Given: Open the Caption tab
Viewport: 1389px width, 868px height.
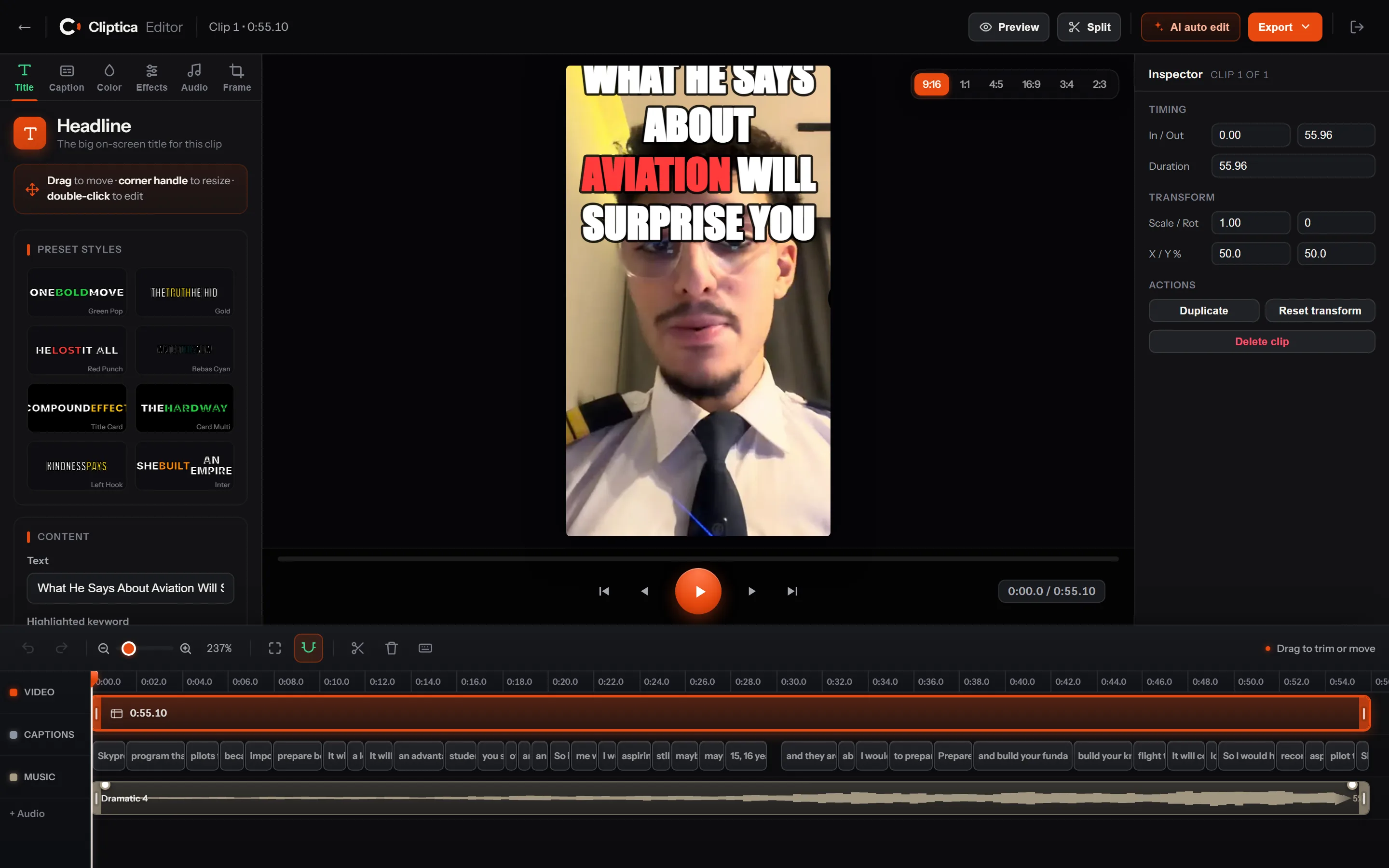Looking at the screenshot, I should [67, 78].
